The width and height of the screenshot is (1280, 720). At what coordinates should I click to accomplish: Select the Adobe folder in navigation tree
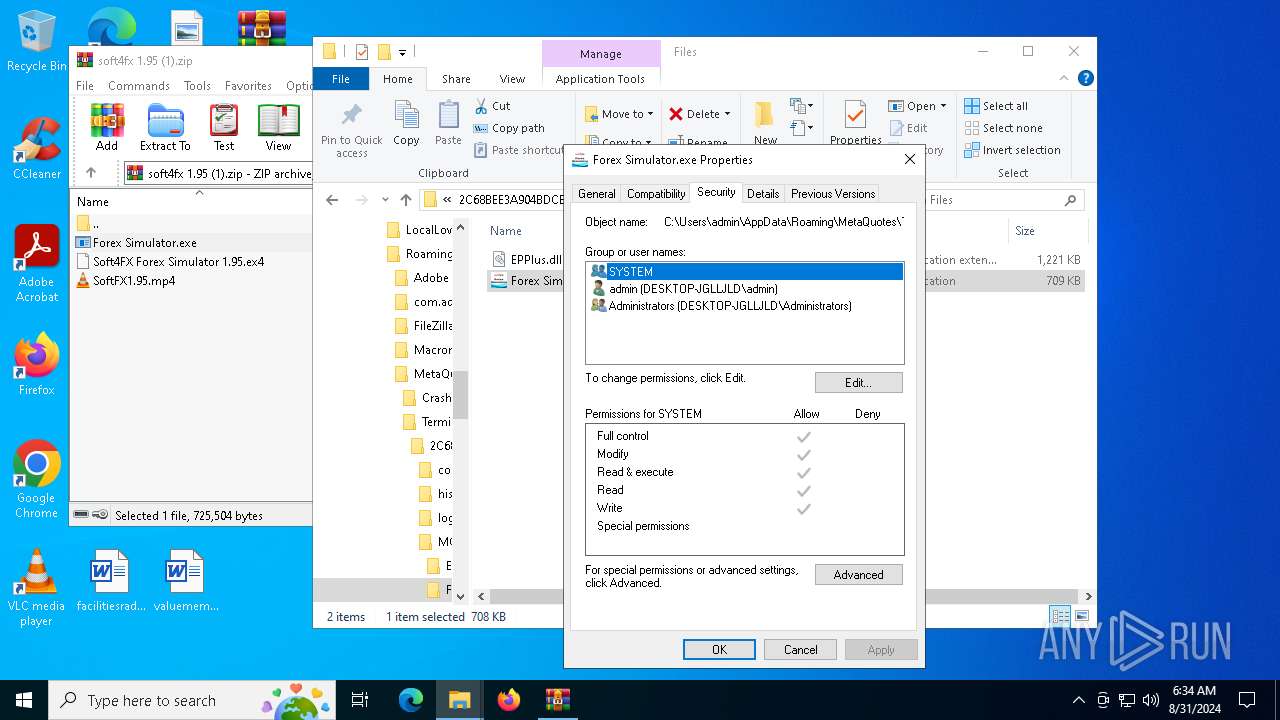click(x=431, y=278)
